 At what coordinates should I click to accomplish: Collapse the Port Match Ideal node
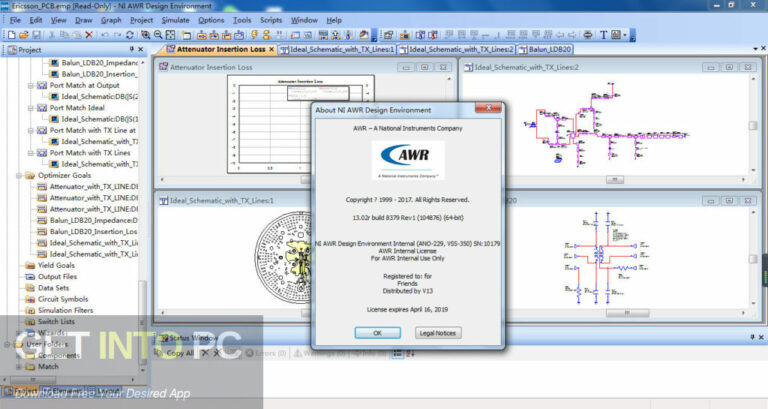tap(30, 108)
